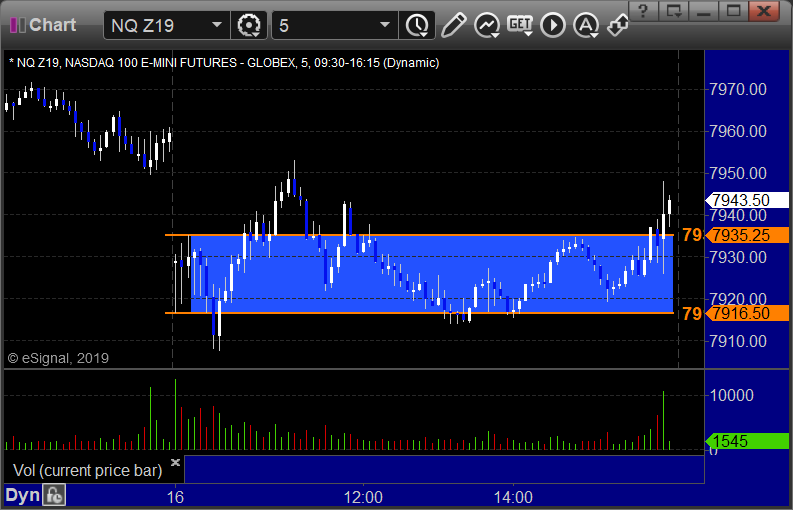Open the time template clock menu
The image size is (793, 510).
417,25
